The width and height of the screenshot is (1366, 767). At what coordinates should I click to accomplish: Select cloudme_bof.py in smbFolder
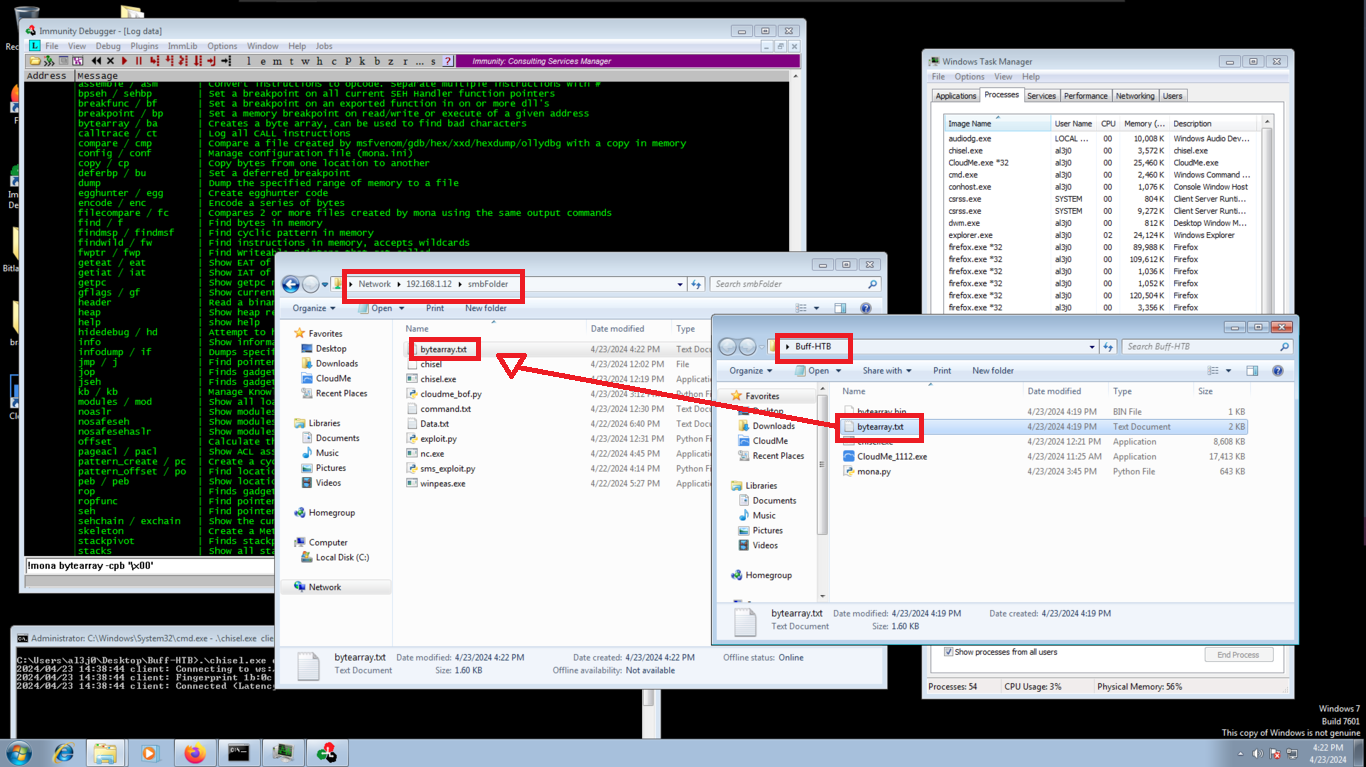click(450, 394)
